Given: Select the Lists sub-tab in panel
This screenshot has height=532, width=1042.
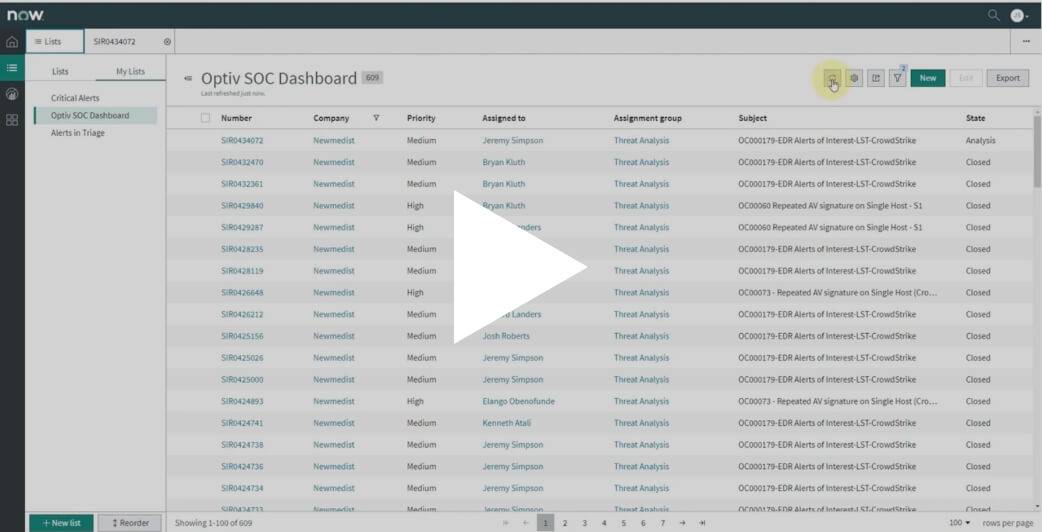Looking at the screenshot, I should click(60, 71).
